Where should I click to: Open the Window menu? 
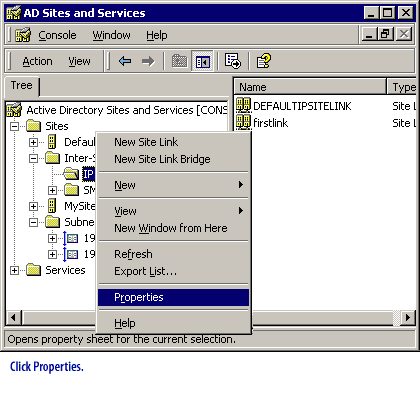[x=111, y=35]
